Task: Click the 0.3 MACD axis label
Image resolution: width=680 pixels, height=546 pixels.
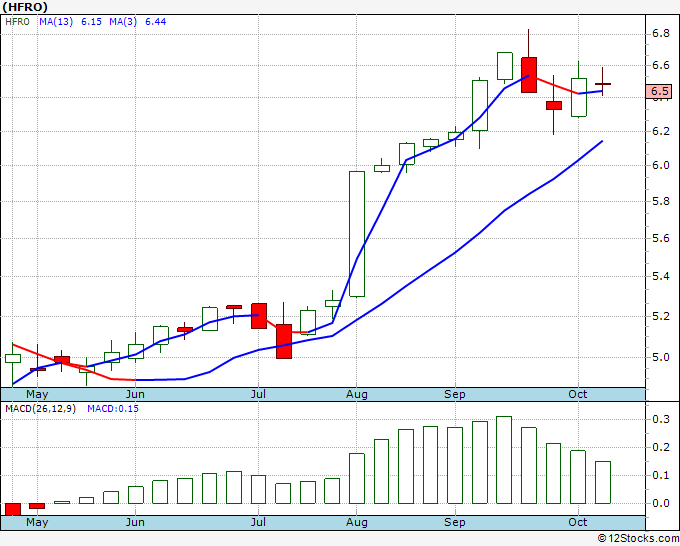Action: (x=660, y=419)
